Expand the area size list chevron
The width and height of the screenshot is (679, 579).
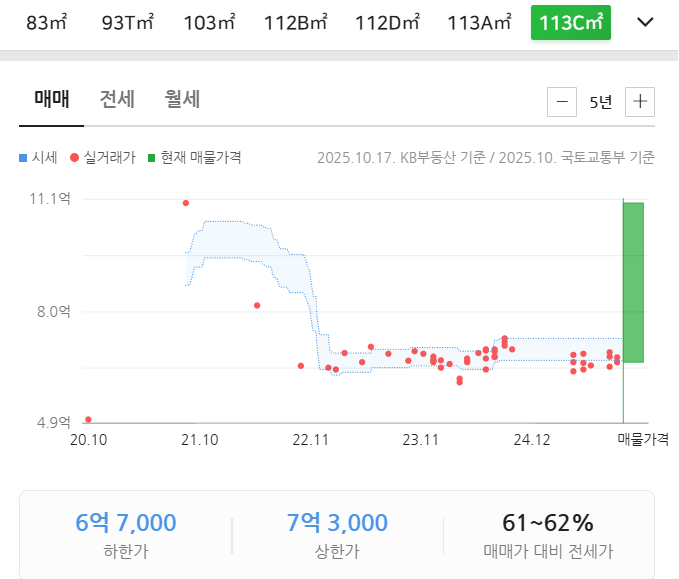coord(645,22)
